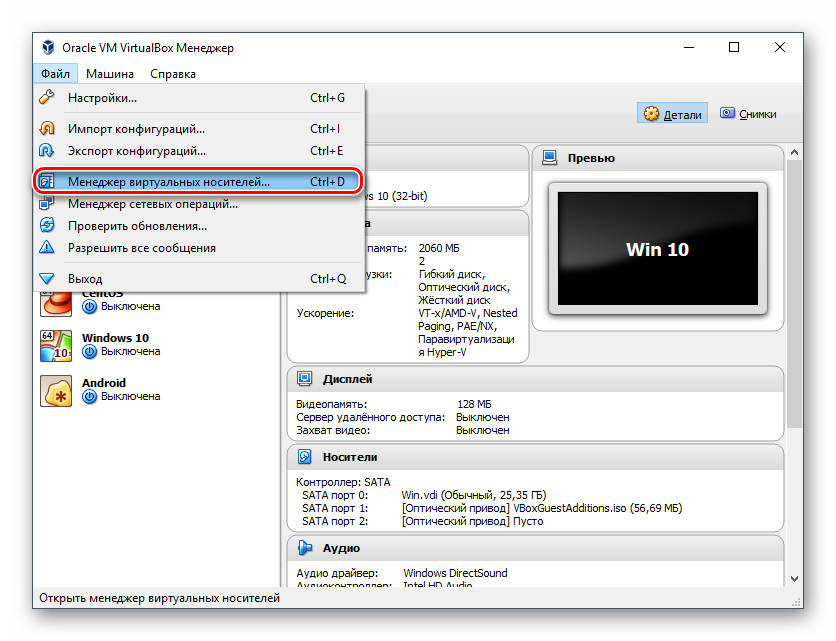Screen dimensions: 836x641
Task: Click the monitor icon beside Превью
Action: click(550, 158)
